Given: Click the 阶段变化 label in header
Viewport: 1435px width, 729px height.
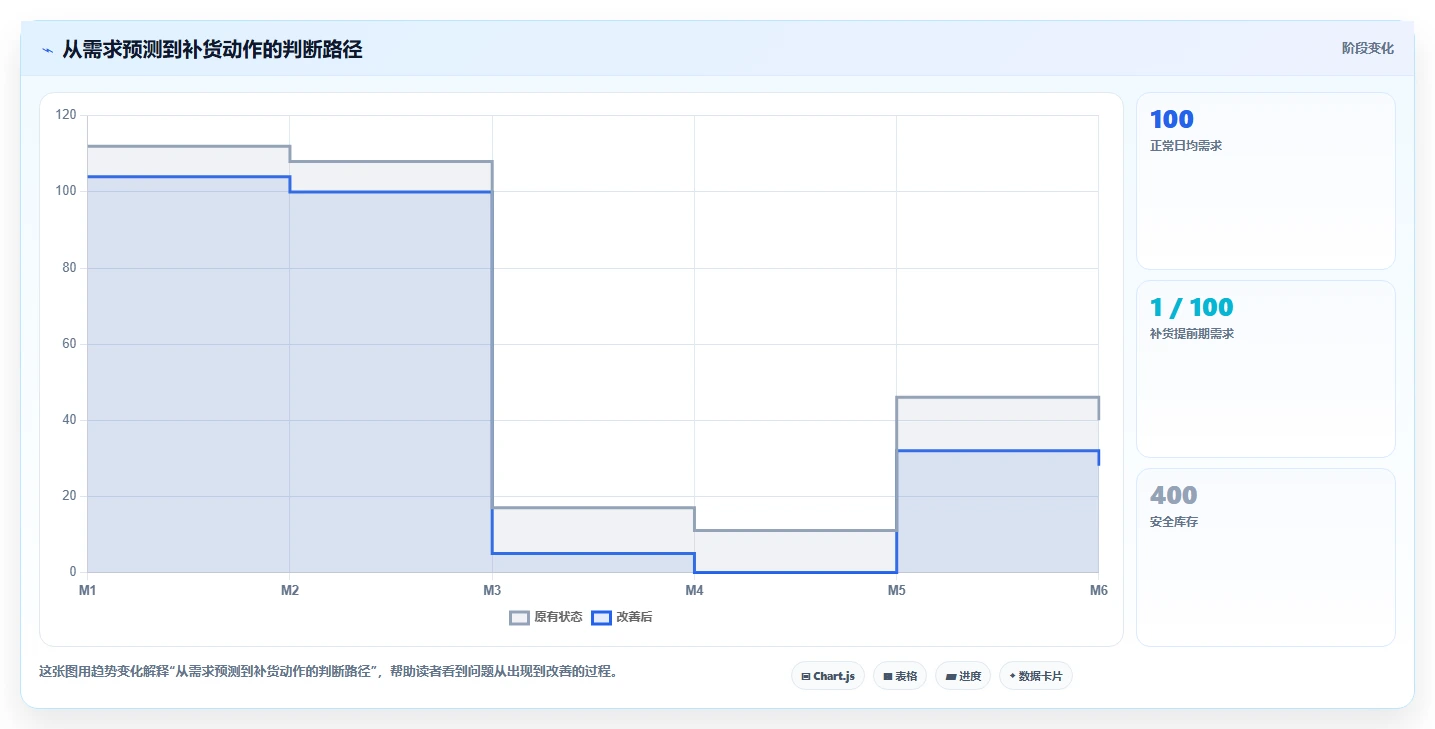Looking at the screenshot, I should tap(1367, 48).
